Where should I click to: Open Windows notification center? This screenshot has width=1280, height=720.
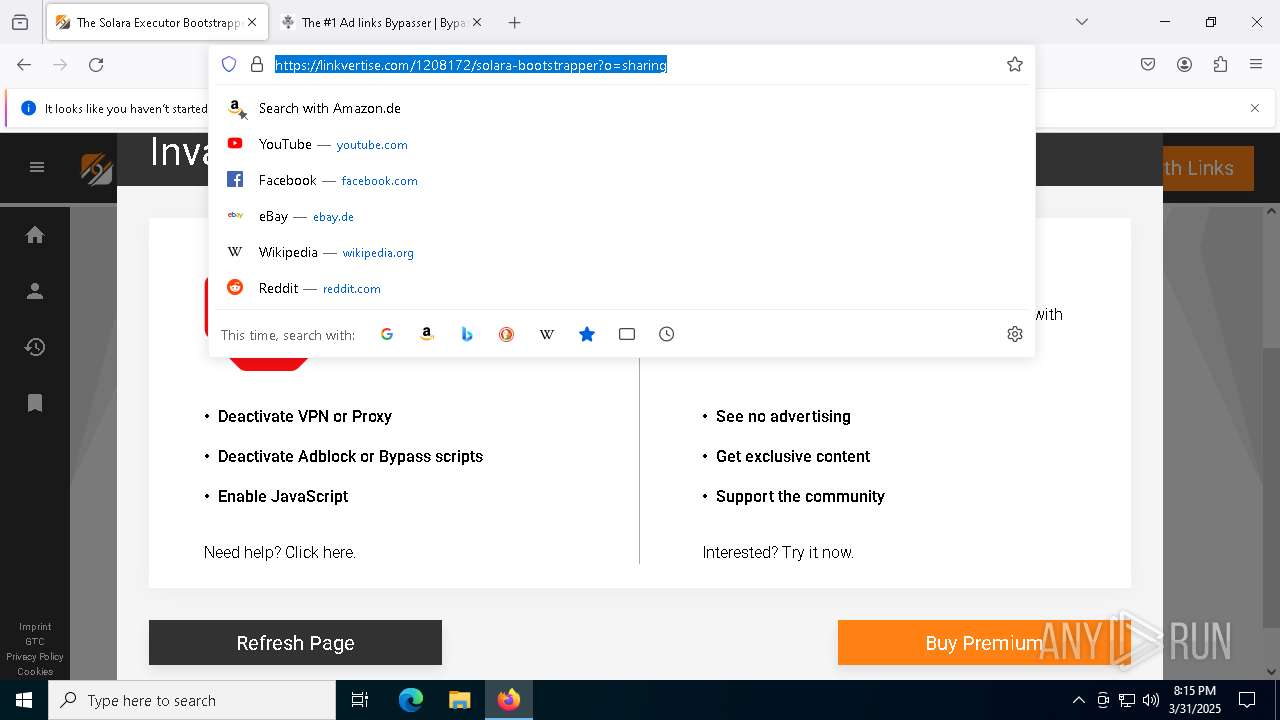click(1247, 700)
